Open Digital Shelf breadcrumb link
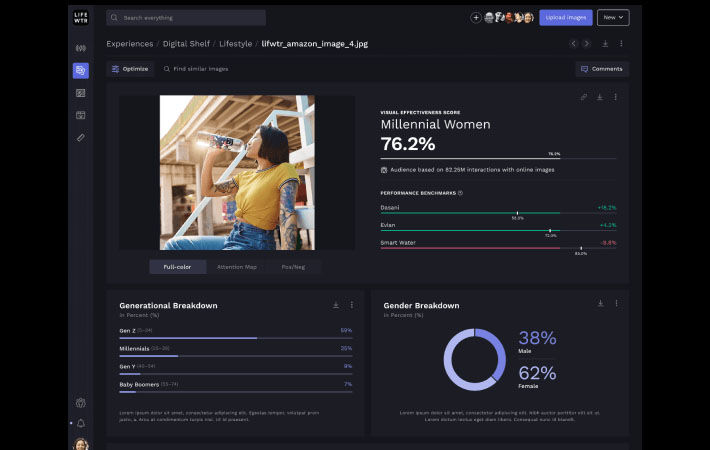 (x=186, y=44)
